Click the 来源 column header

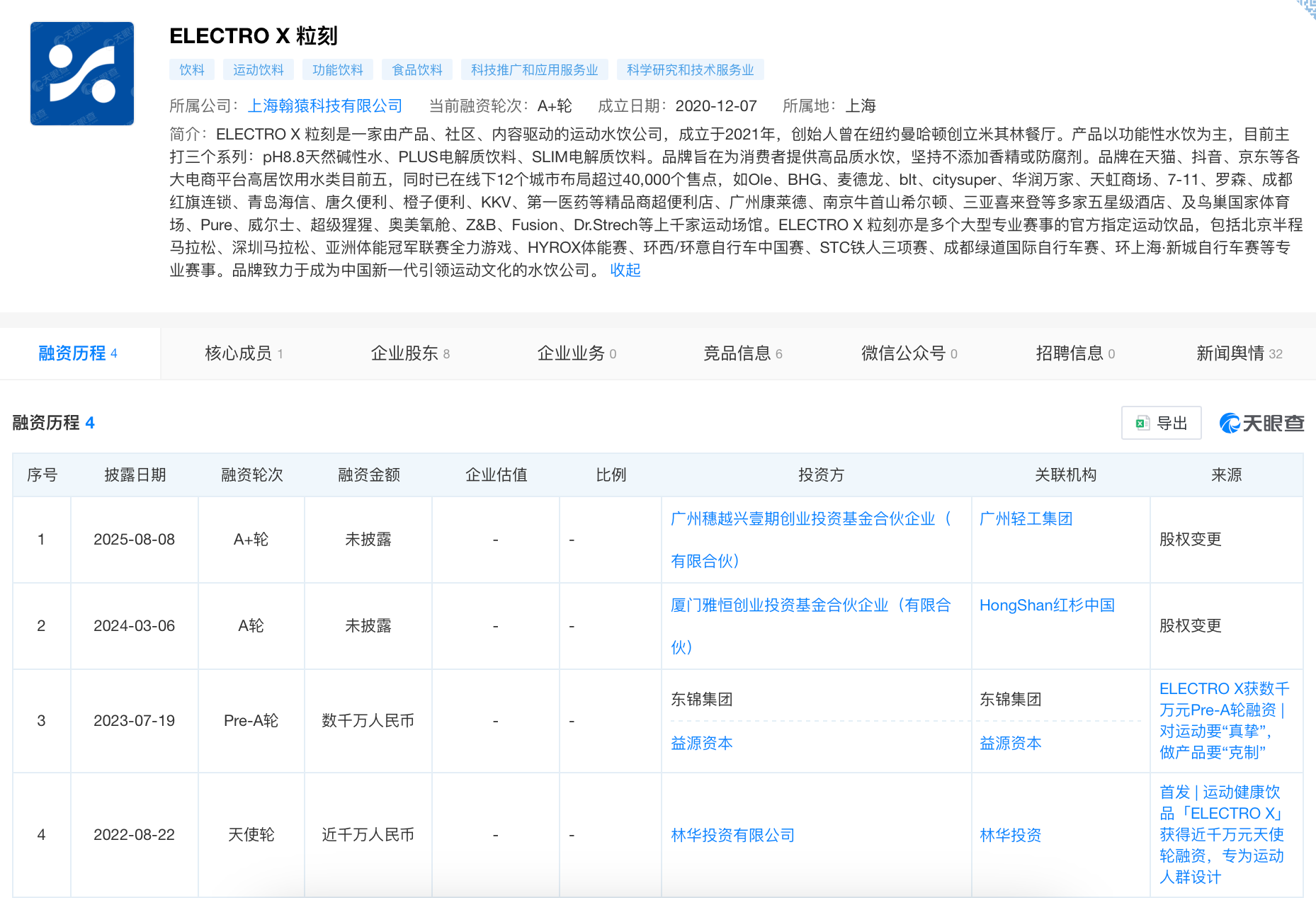[1227, 475]
